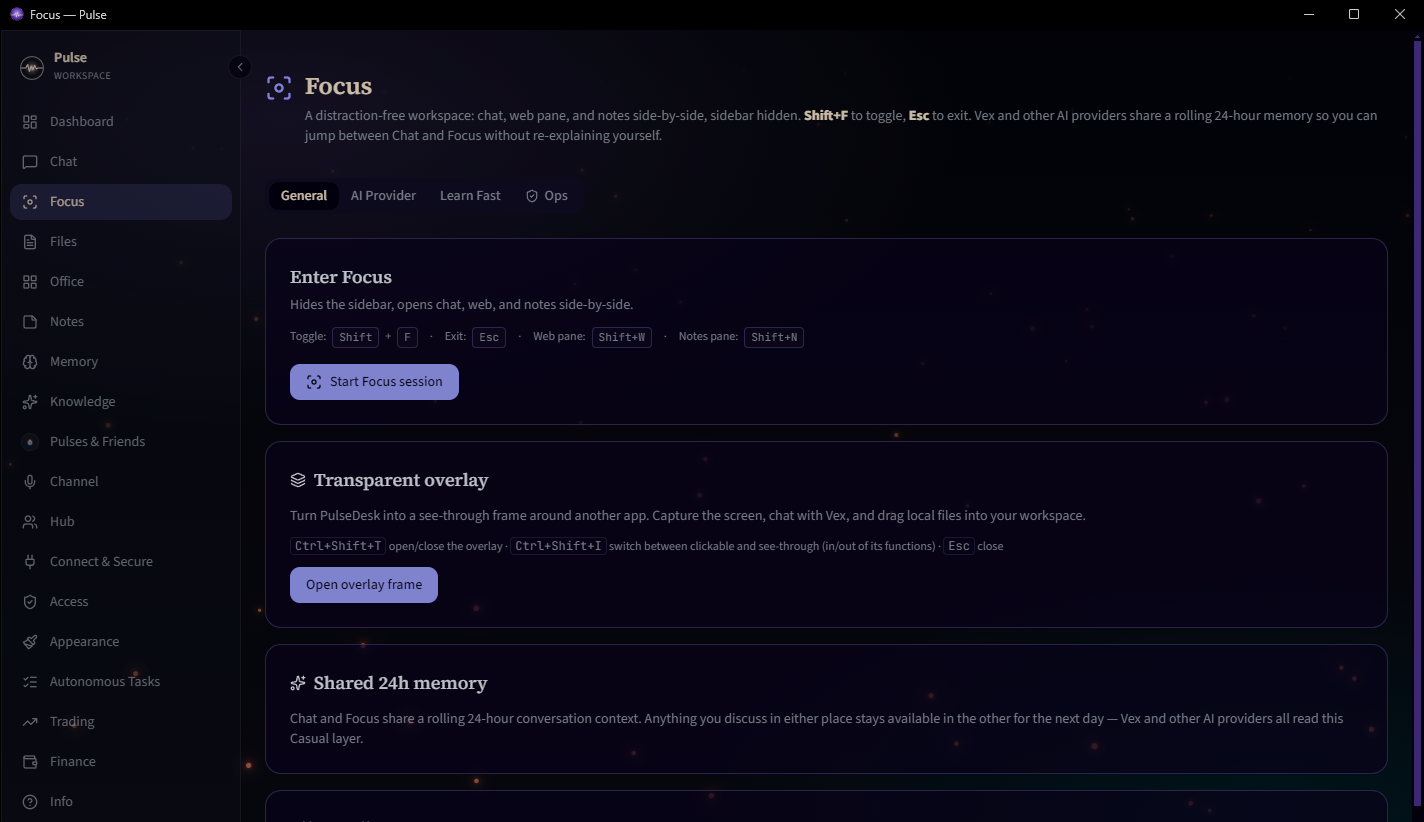The width and height of the screenshot is (1424, 822).
Task: Click the Pulses & Friends icon
Action: (30, 442)
